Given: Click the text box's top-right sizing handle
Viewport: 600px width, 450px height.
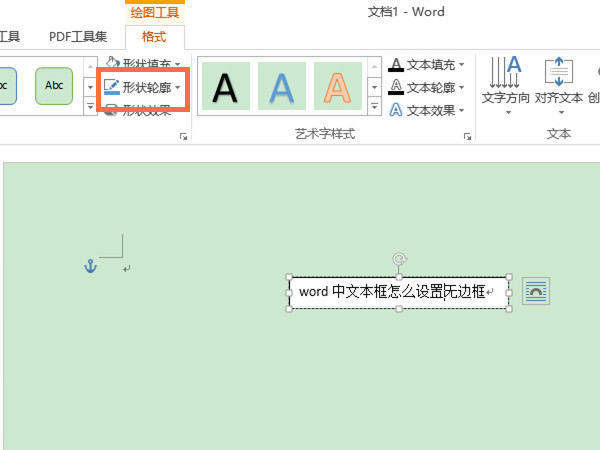Looking at the screenshot, I should click(509, 277).
